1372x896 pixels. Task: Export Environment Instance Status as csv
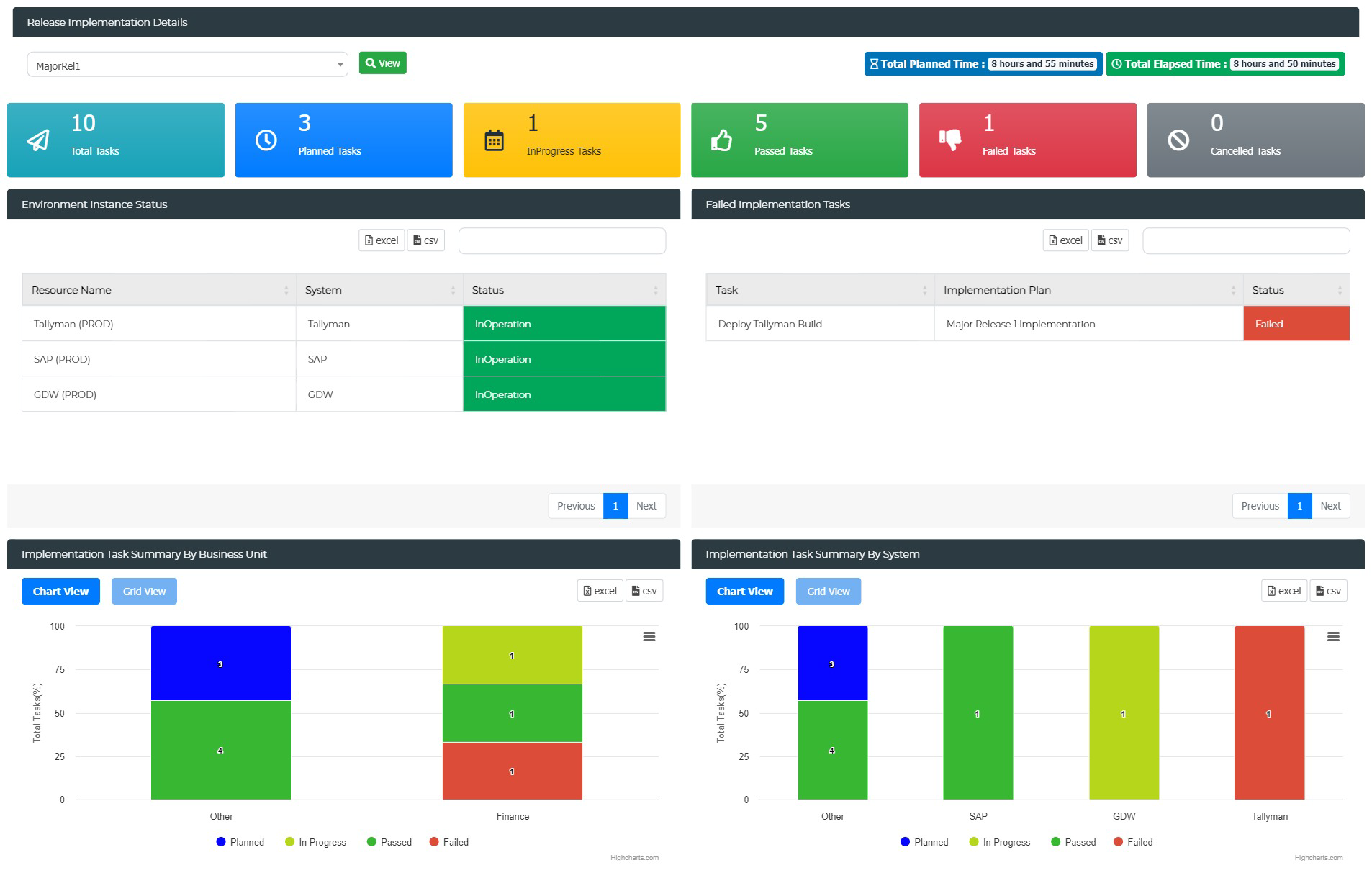click(x=426, y=240)
